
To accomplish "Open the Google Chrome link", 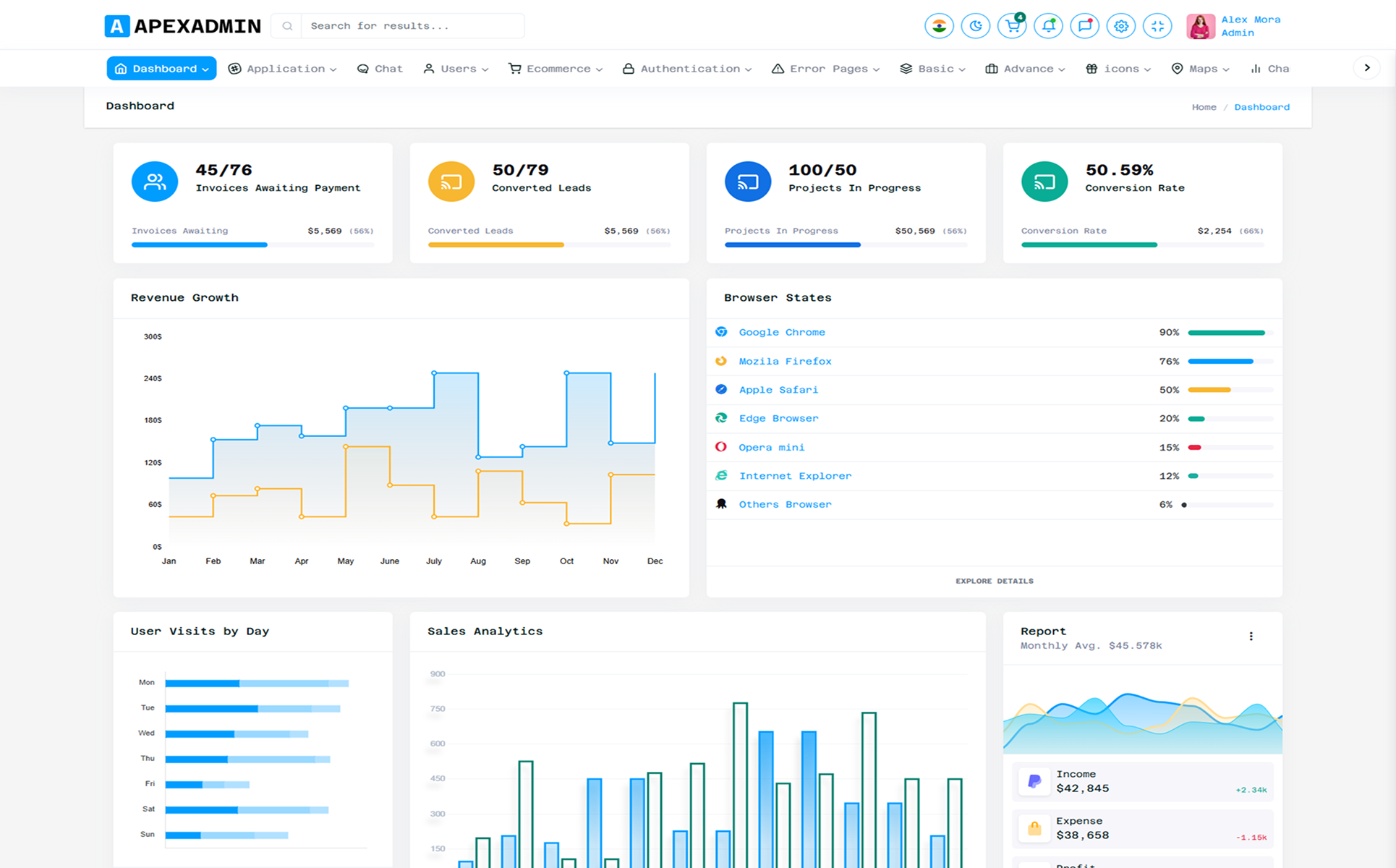I will point(782,333).
